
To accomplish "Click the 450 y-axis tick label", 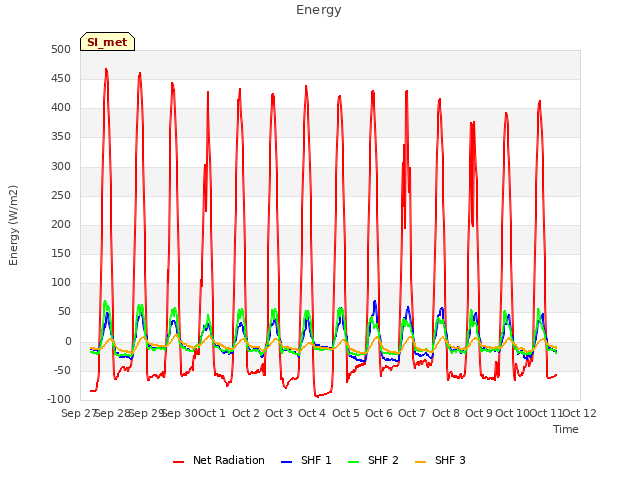I will [x=61, y=79].
